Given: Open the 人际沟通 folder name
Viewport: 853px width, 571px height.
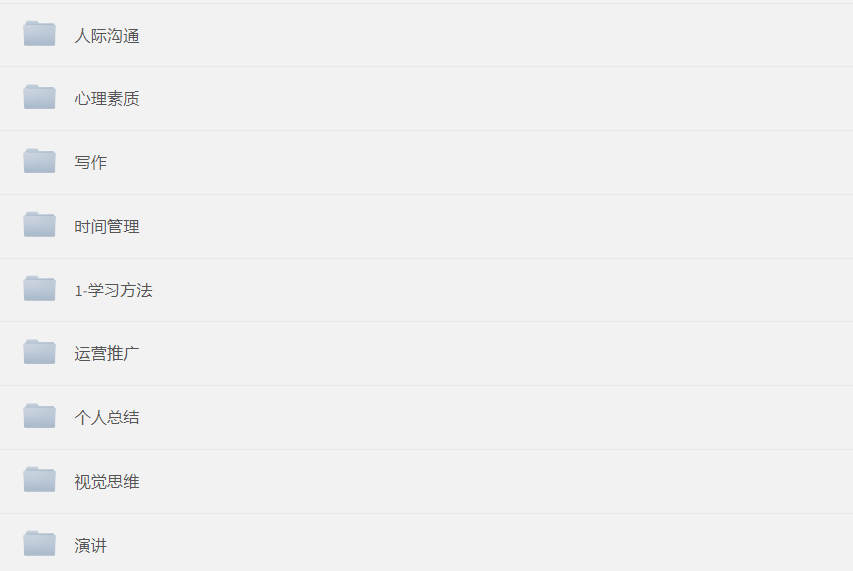Looking at the screenshot, I should pyautogui.click(x=107, y=36).
